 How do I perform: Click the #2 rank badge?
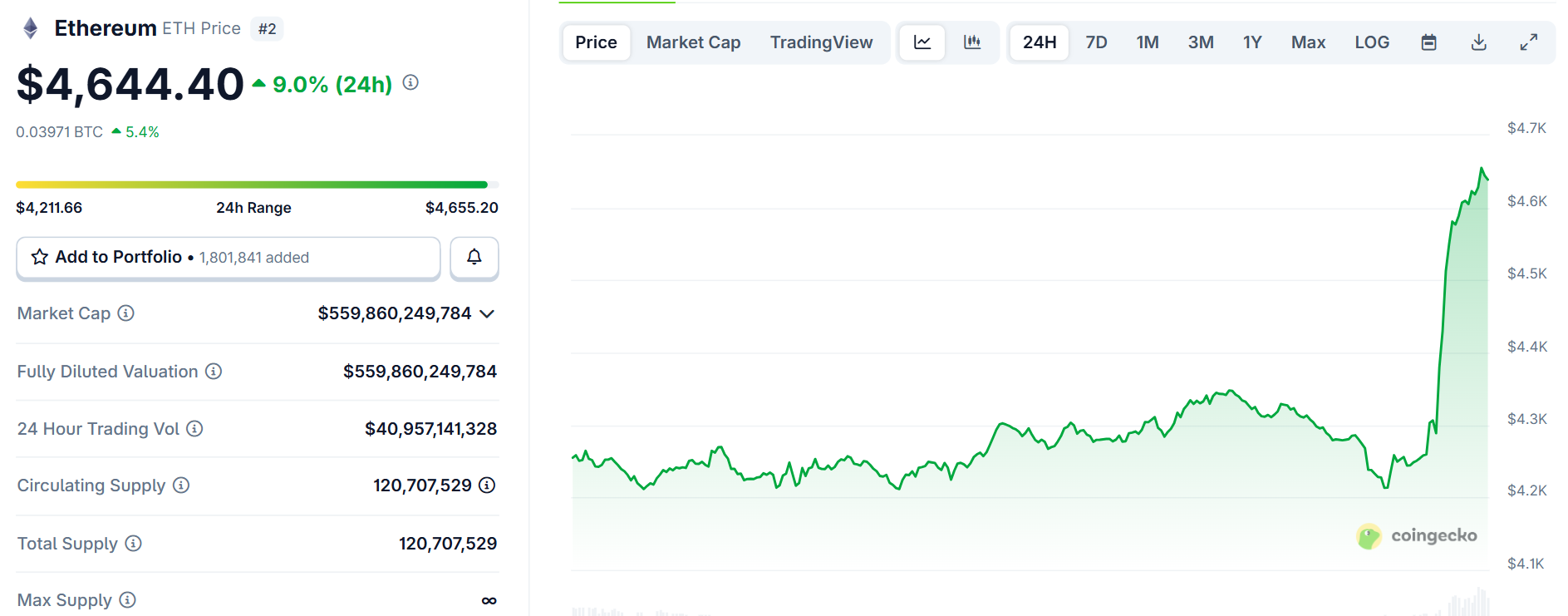[267, 29]
